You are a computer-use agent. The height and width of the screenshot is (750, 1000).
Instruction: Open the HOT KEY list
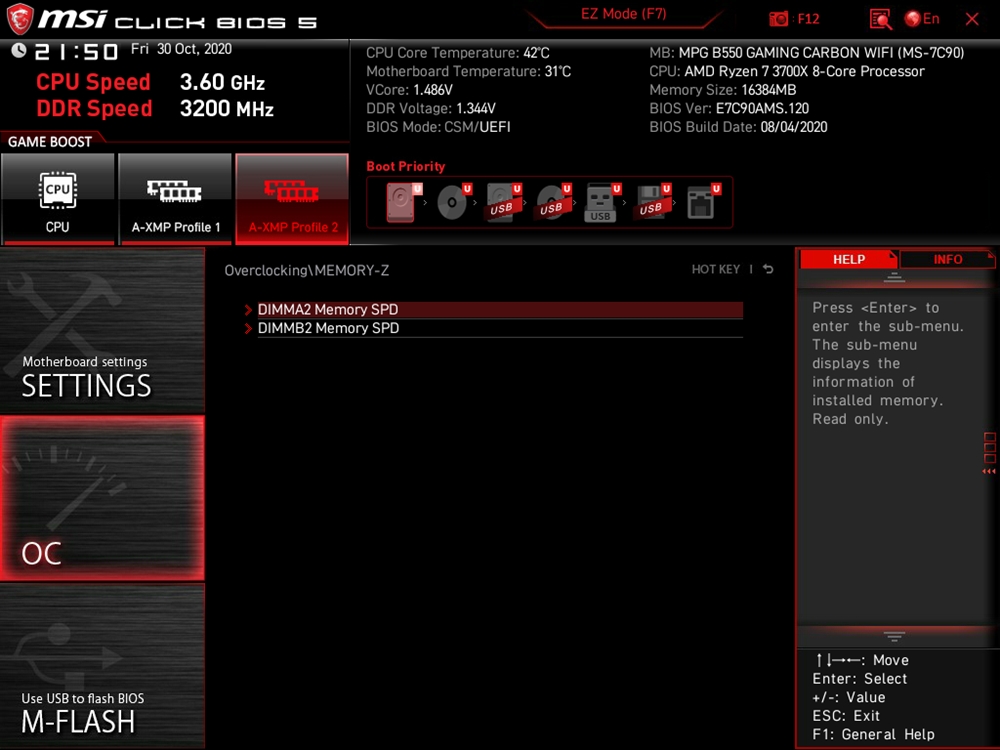(x=716, y=269)
